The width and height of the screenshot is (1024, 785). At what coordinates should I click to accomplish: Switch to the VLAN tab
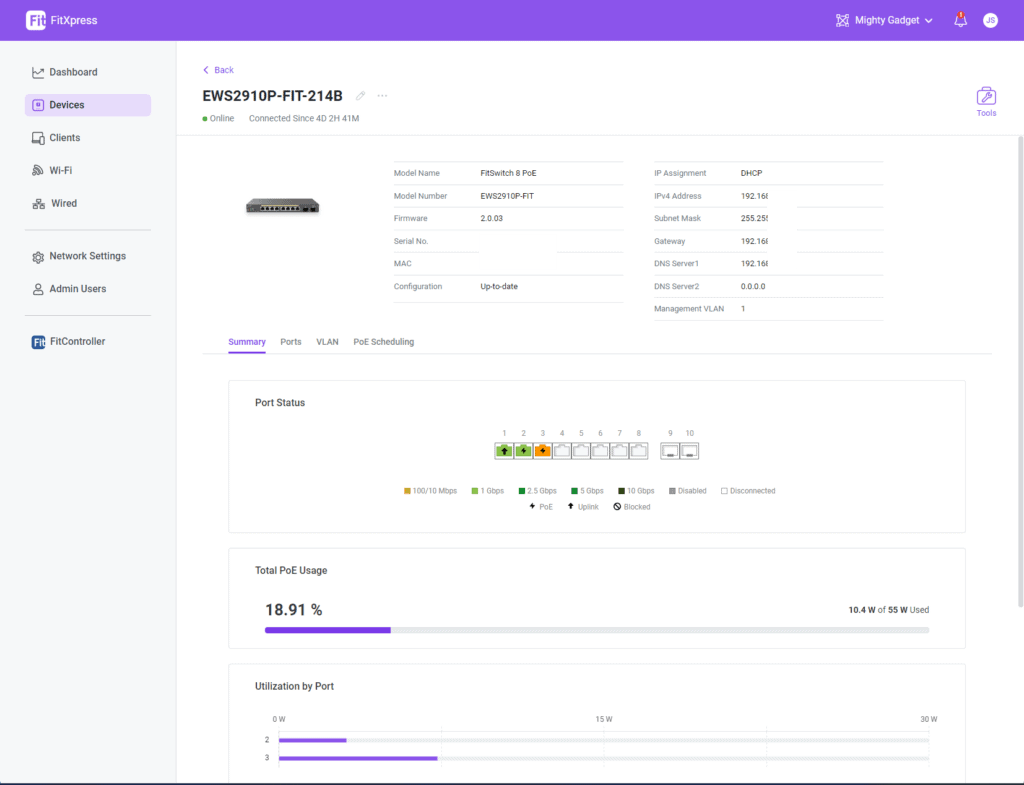tap(327, 342)
